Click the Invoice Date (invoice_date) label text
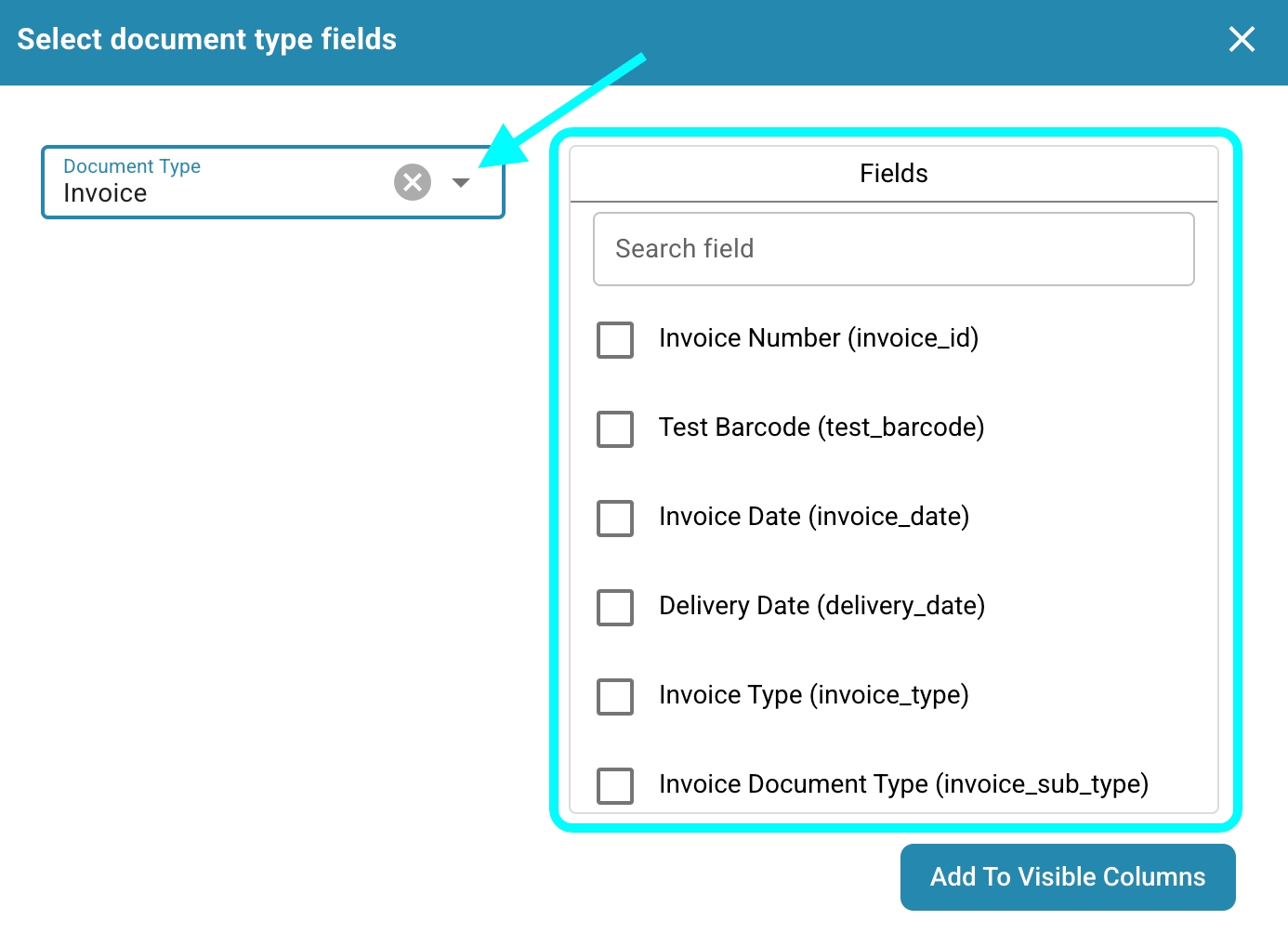Image resolution: width=1288 pixels, height=933 pixels. [813, 517]
